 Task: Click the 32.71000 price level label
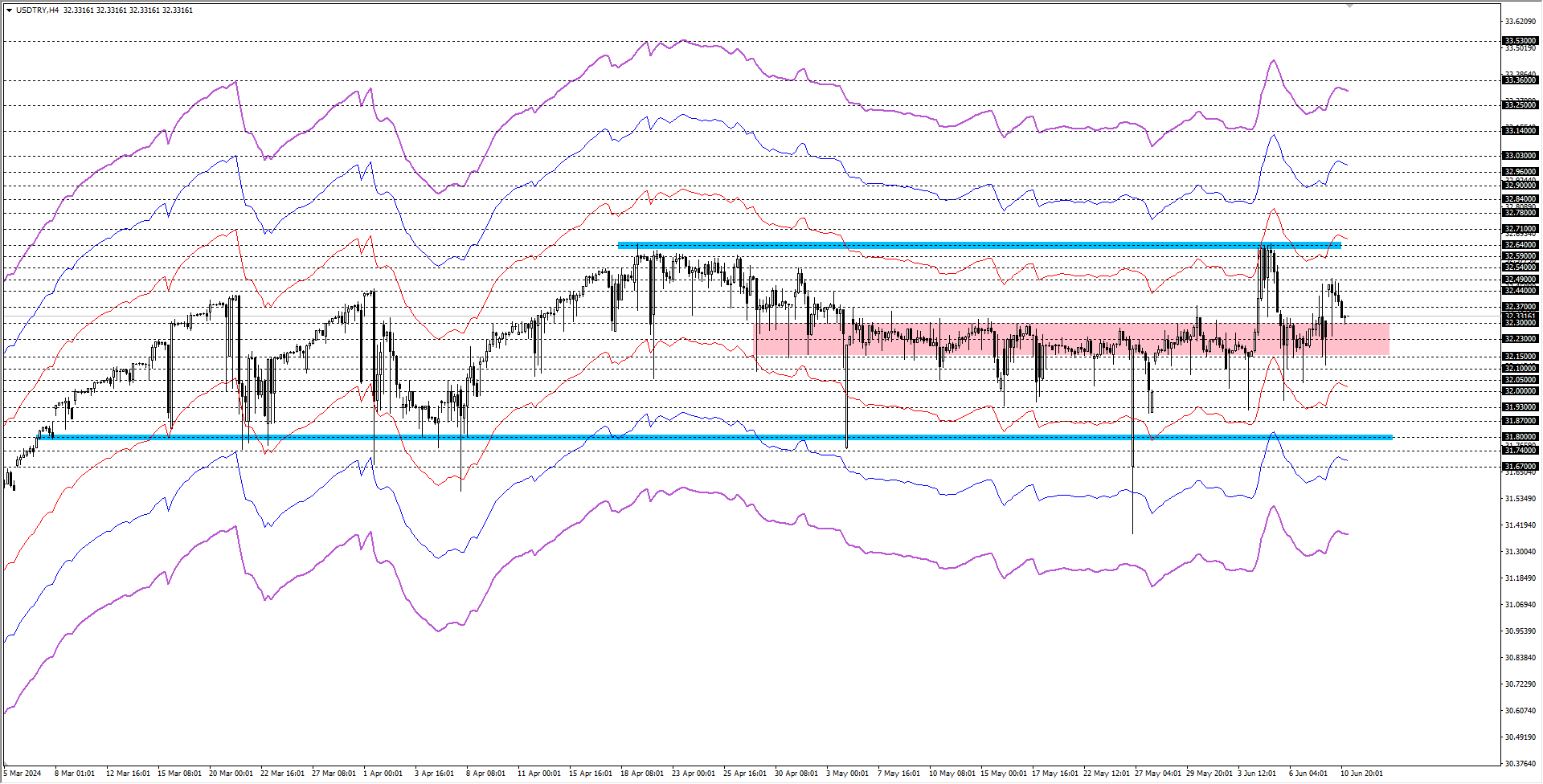click(x=1520, y=229)
